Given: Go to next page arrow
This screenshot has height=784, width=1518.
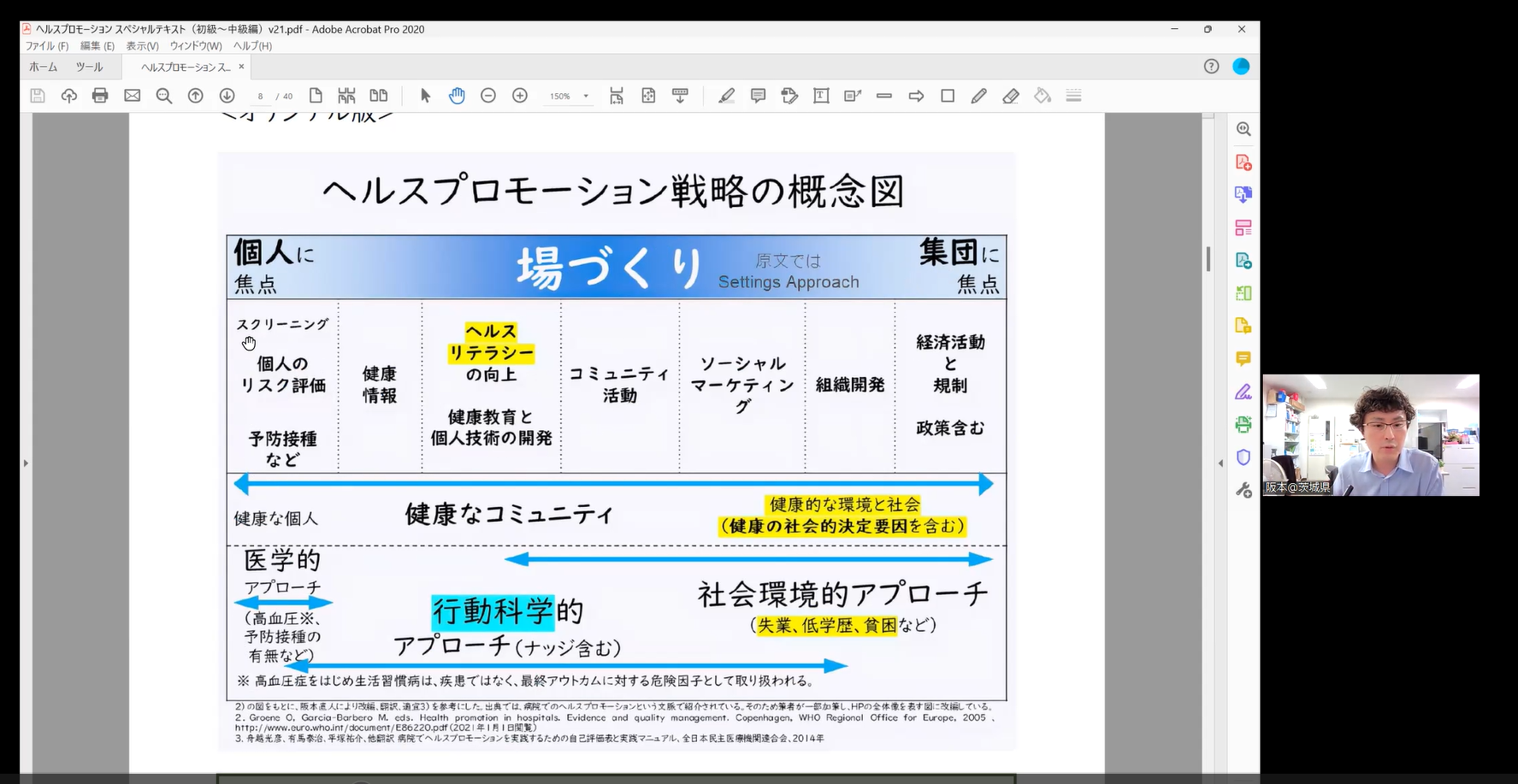Looking at the screenshot, I should 227,96.
